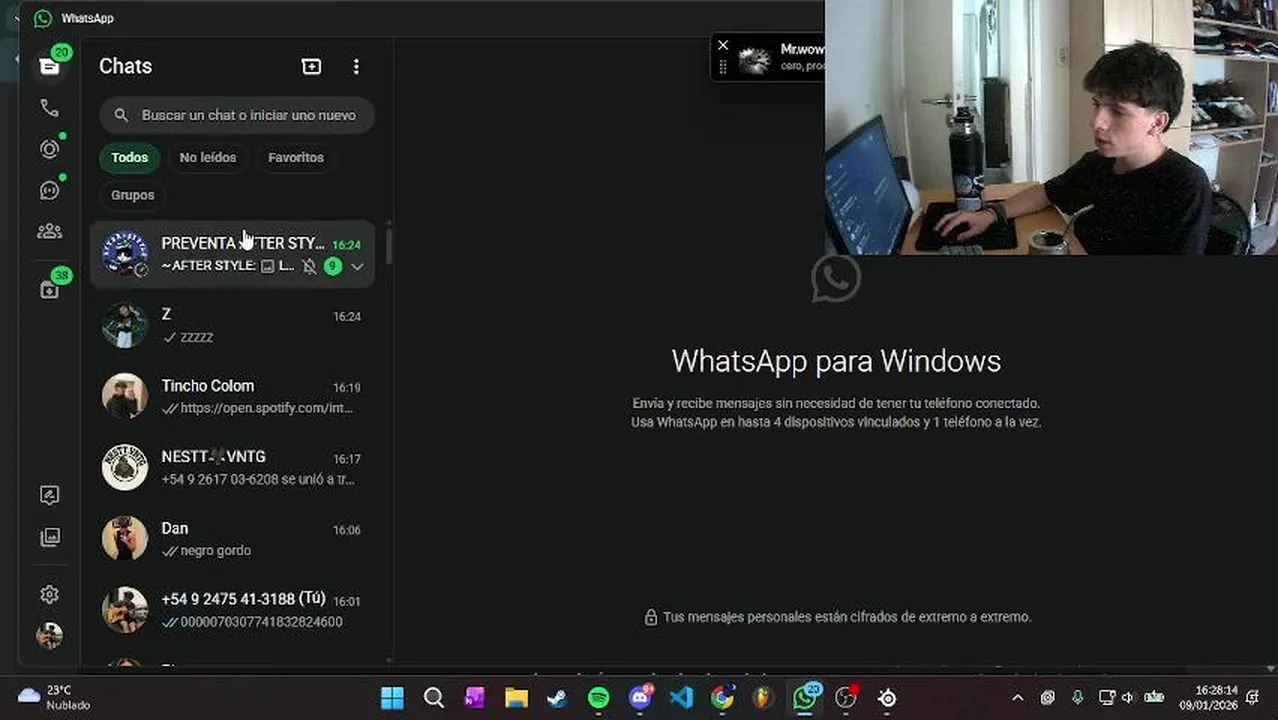Open the chat with Dan

(x=233, y=539)
